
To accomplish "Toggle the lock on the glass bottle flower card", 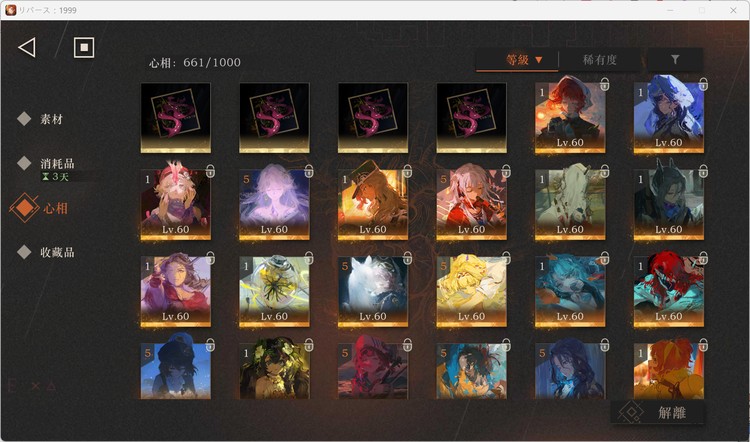I will click(309, 258).
